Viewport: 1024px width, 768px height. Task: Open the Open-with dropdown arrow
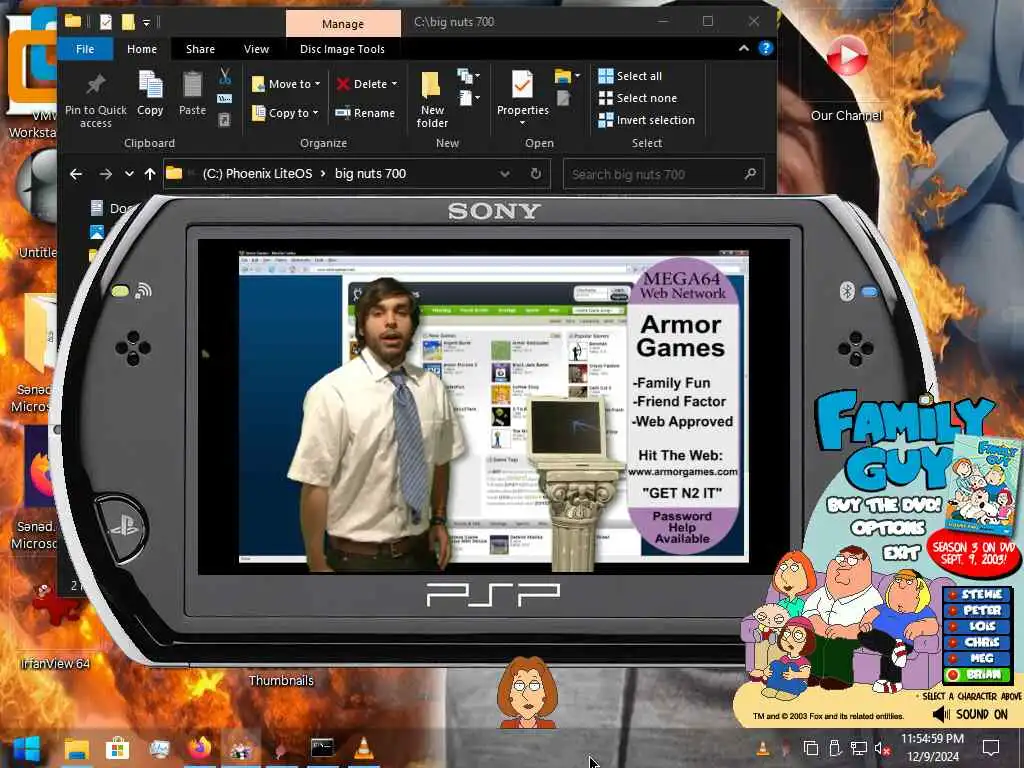[x=578, y=76]
